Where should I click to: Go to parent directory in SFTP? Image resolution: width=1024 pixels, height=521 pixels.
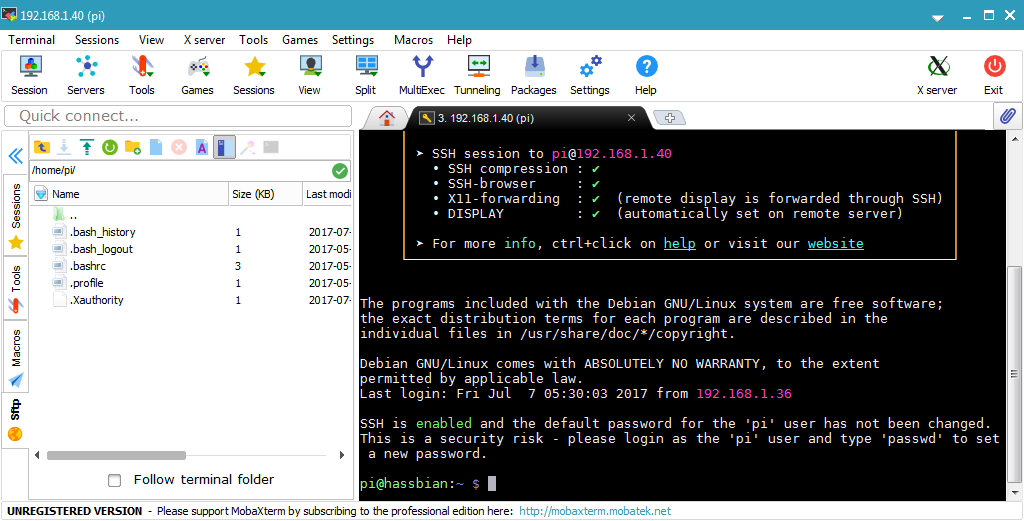(x=41, y=147)
